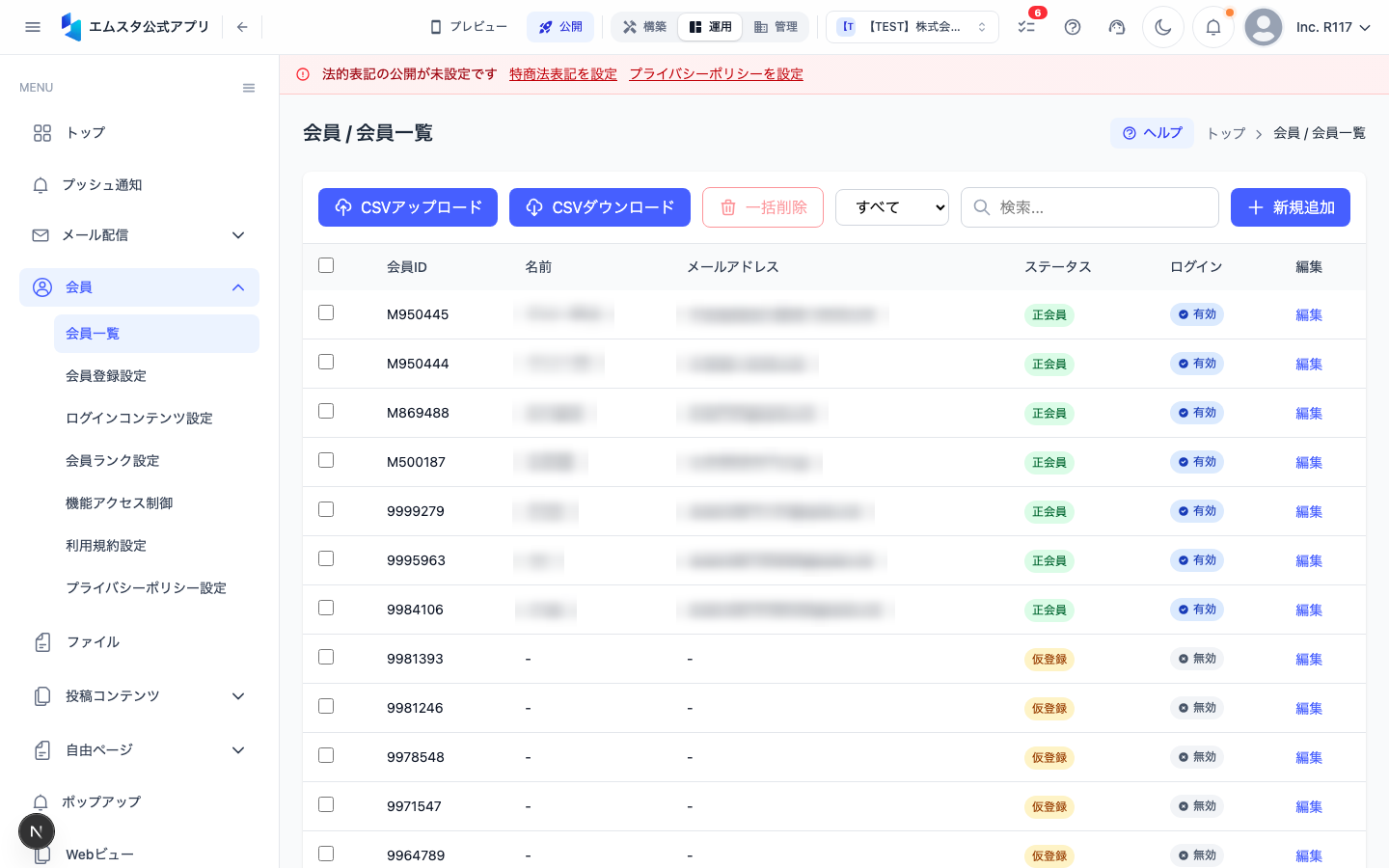The height and width of the screenshot is (868, 1389).
Task: Collapse the 会員 sidebar section
Action: (x=238, y=287)
